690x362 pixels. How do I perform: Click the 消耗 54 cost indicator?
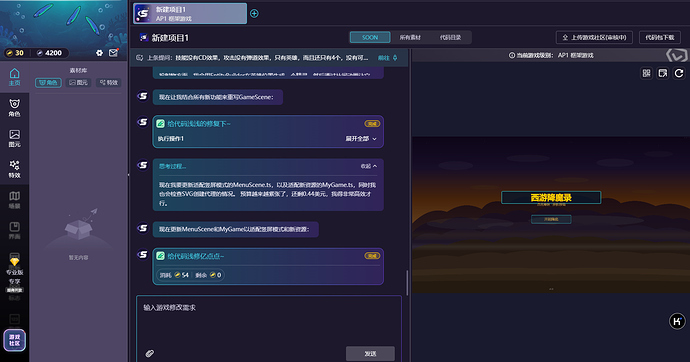click(x=174, y=275)
